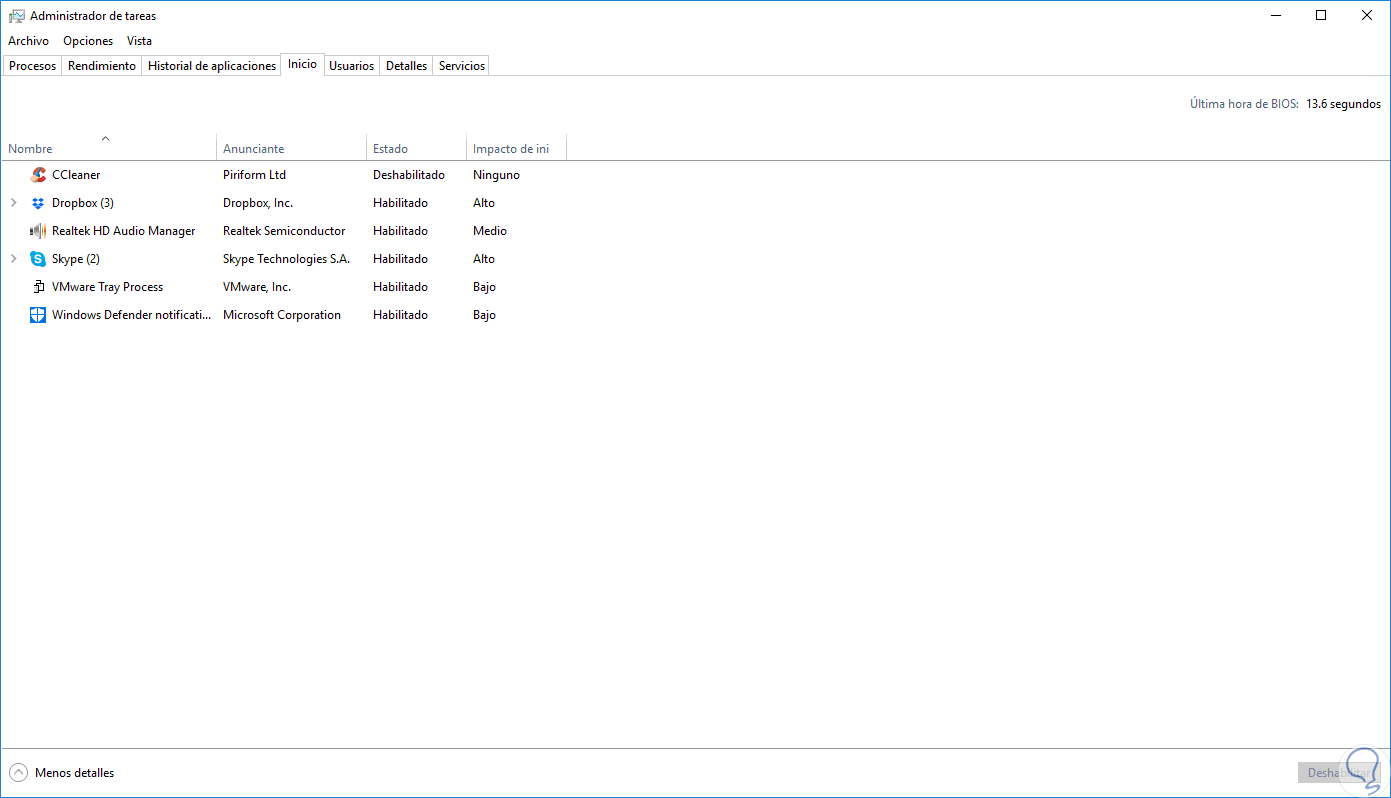Click the Realtek Semiconductor publisher cell
This screenshot has height=798, width=1391.
coord(284,231)
